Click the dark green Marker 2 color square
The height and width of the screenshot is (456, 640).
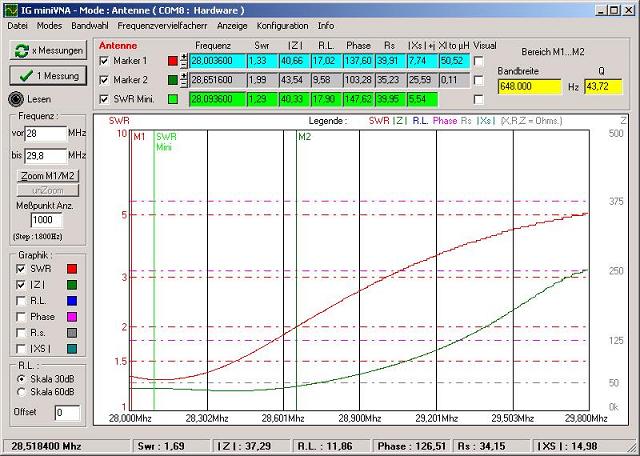[x=172, y=80]
